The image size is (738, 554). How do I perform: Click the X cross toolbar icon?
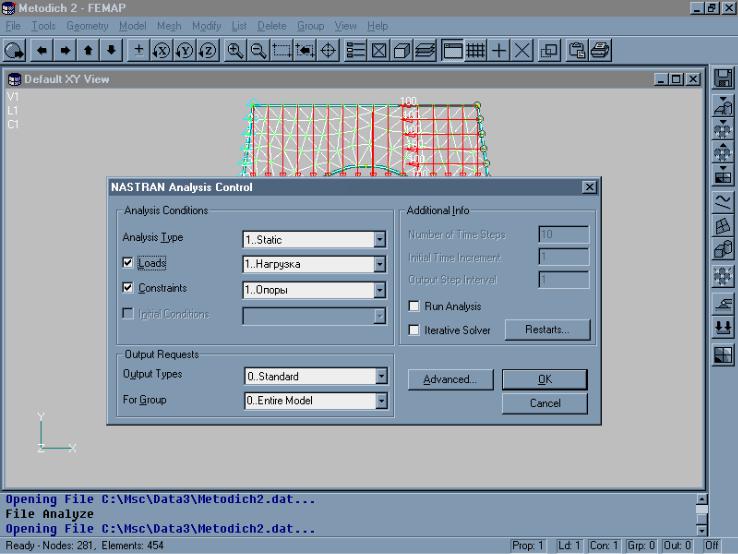click(x=522, y=50)
